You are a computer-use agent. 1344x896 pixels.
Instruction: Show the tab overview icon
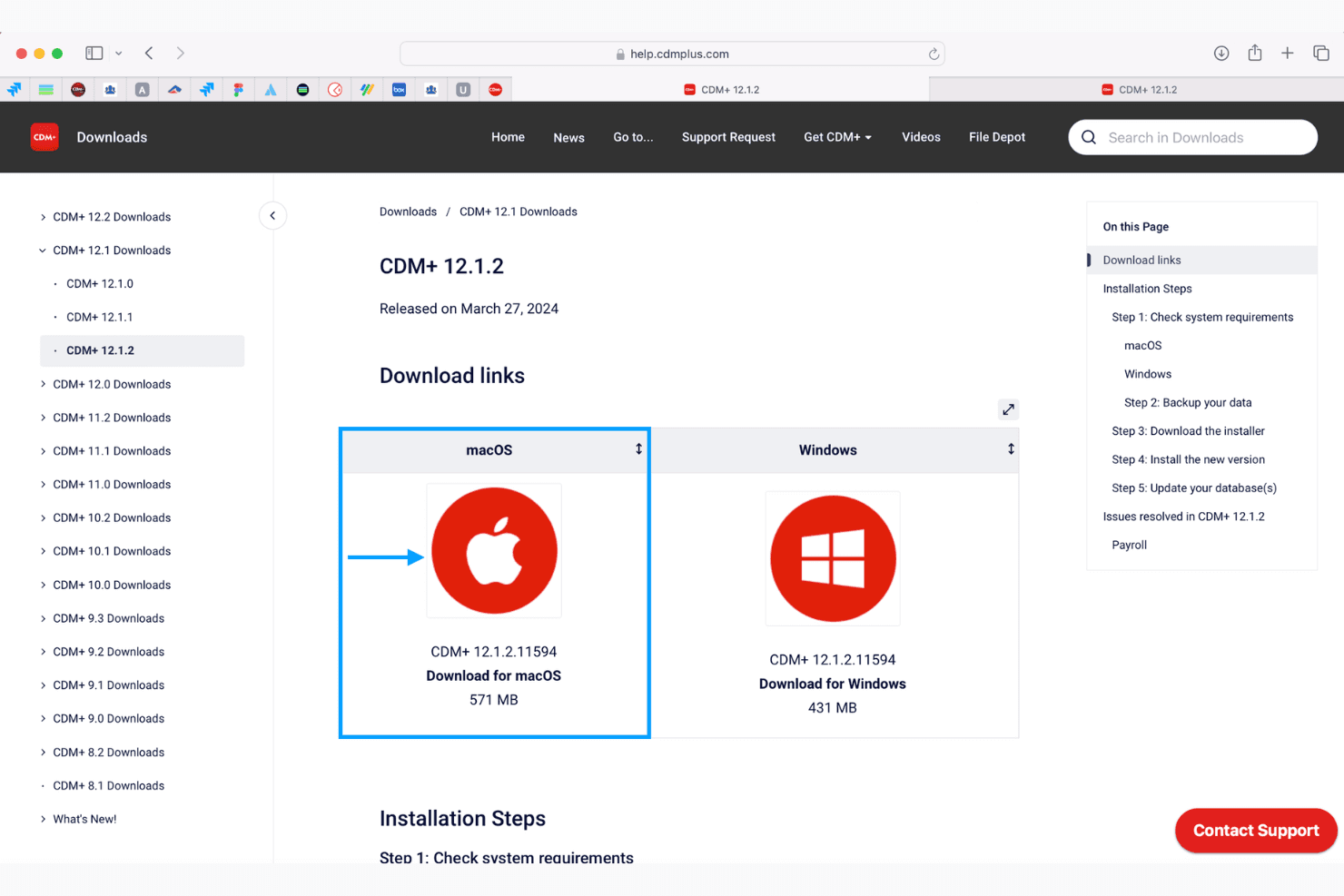1321,54
